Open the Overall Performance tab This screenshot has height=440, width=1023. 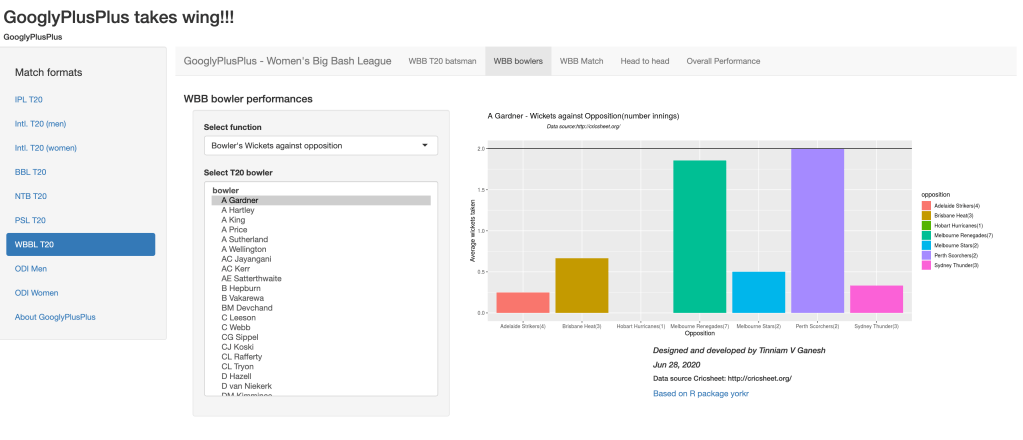click(x=723, y=61)
